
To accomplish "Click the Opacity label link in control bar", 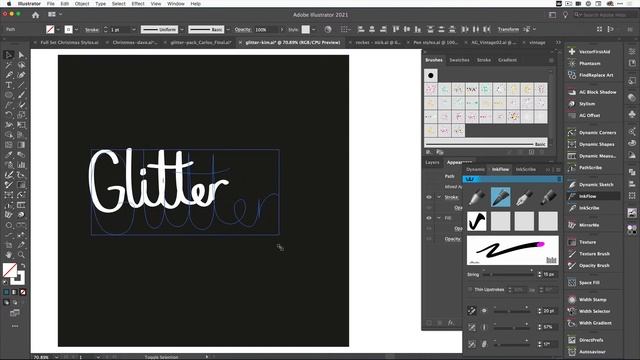I will [242, 29].
